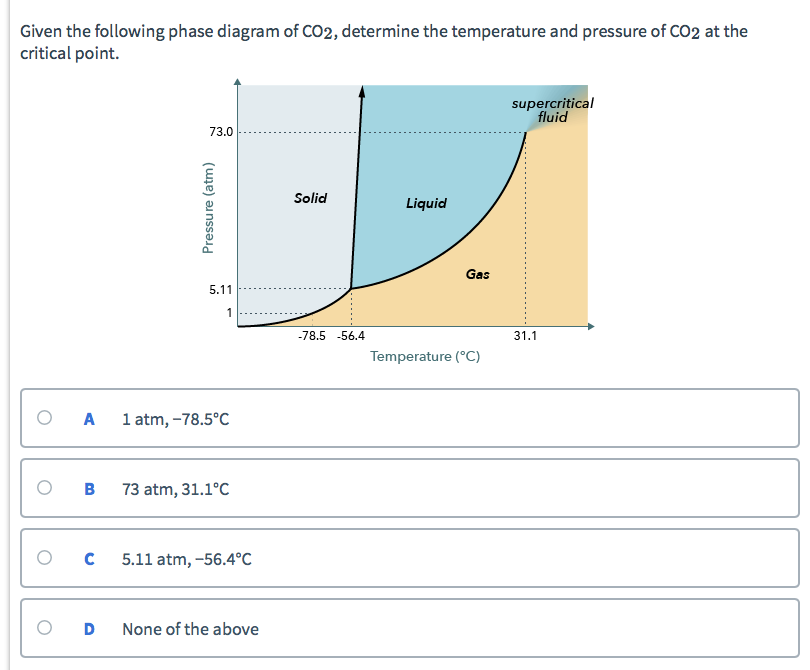Choose answer "5.11 atm, −56.4°C"

185,559
